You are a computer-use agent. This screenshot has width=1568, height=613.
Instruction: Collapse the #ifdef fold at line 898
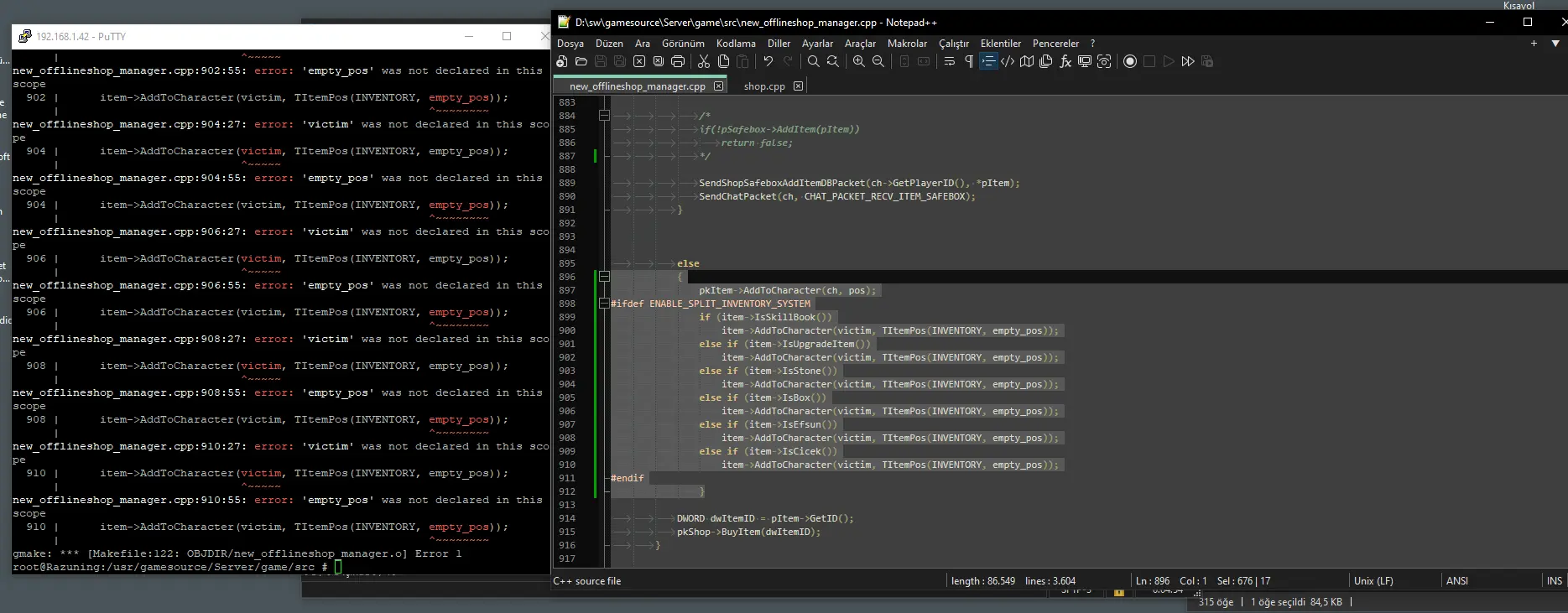[604, 304]
